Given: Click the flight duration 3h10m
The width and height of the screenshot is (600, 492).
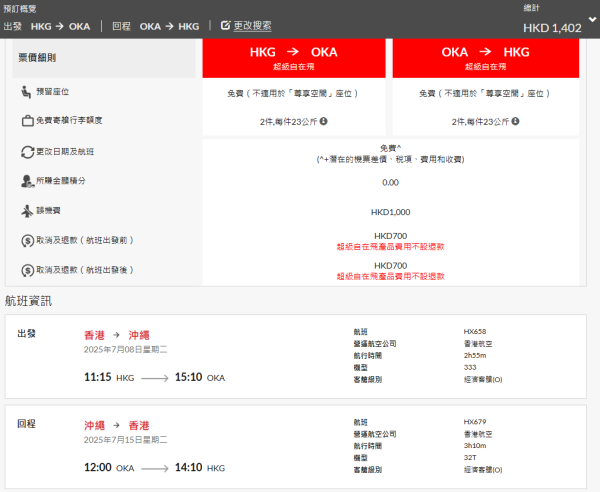Looking at the screenshot, I should click(x=475, y=446).
